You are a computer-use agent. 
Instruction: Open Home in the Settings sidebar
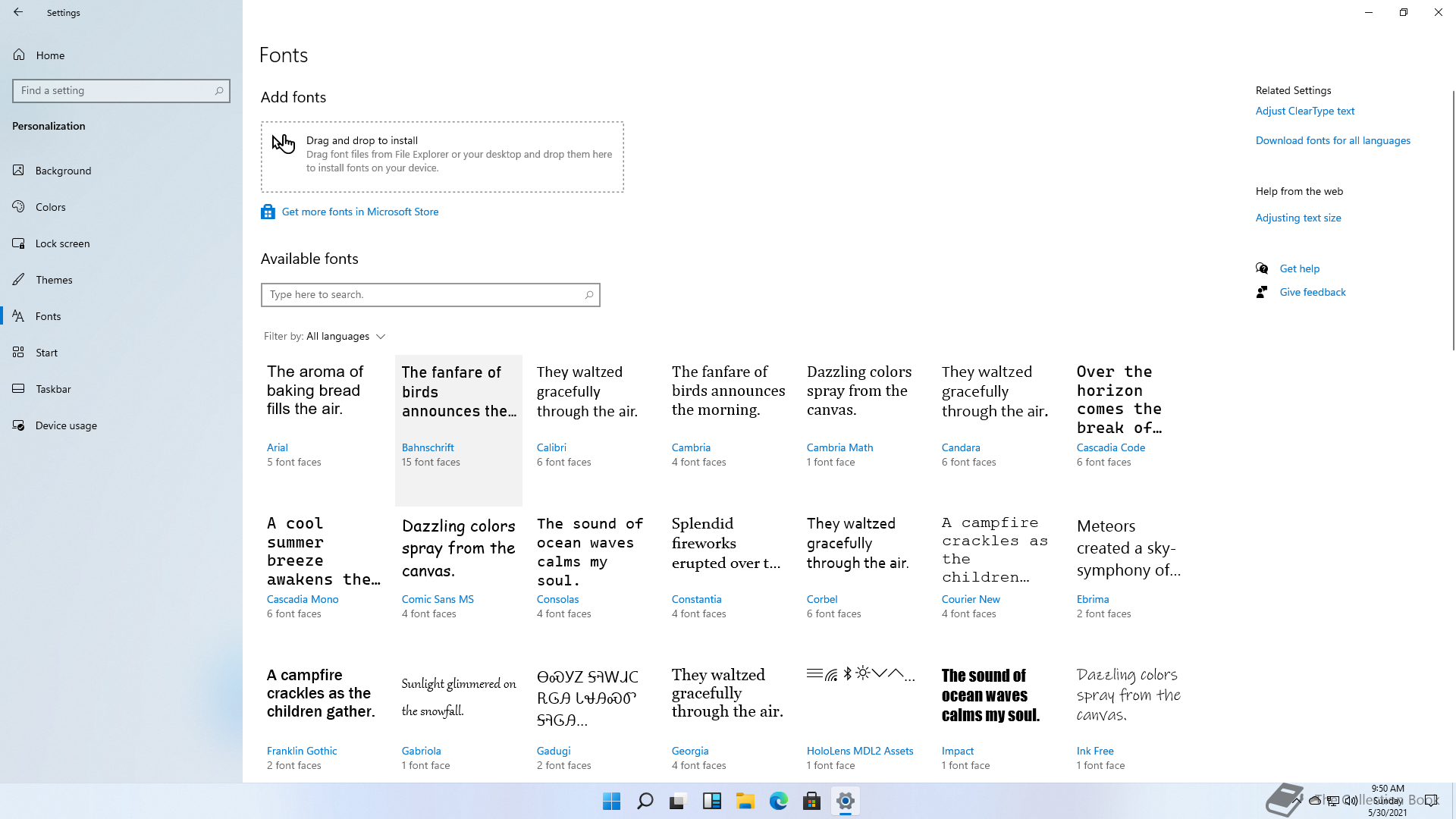[121, 55]
